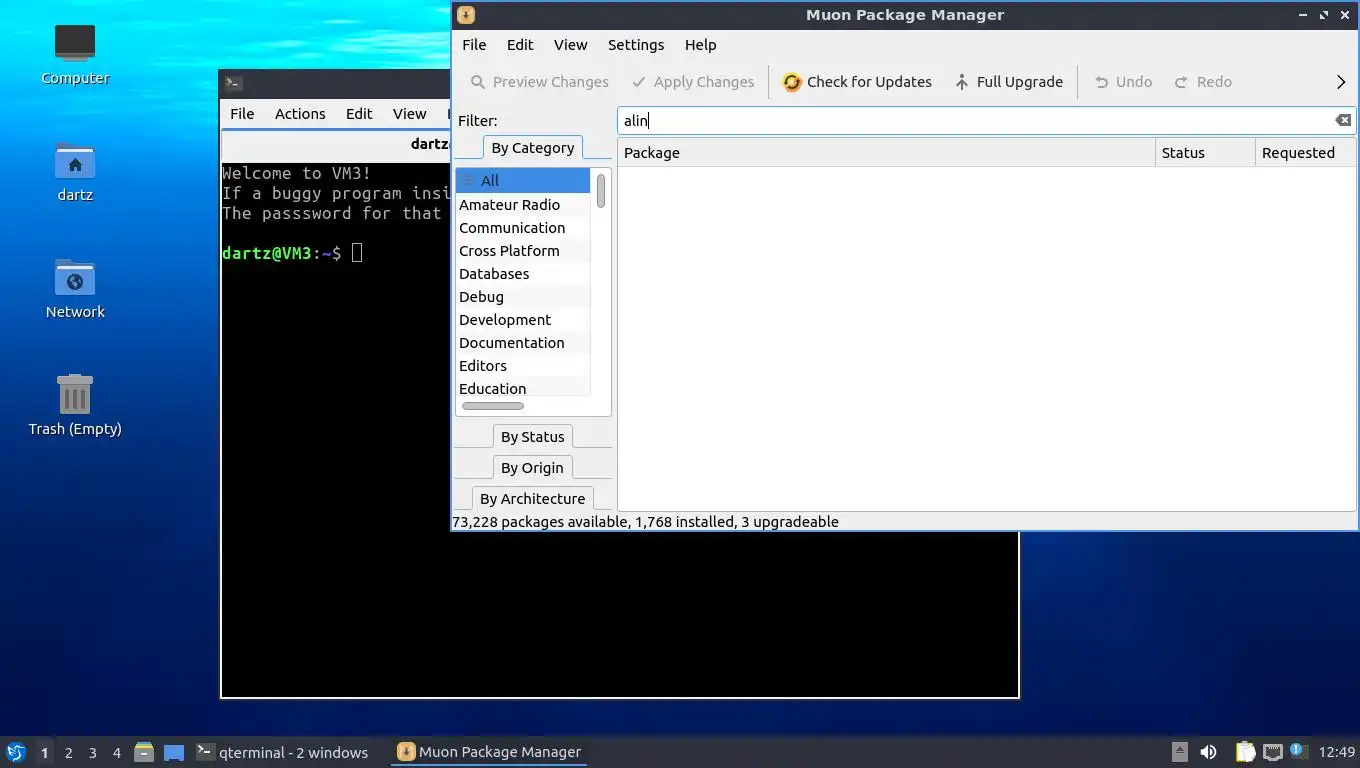Select the Development category

click(x=523, y=320)
